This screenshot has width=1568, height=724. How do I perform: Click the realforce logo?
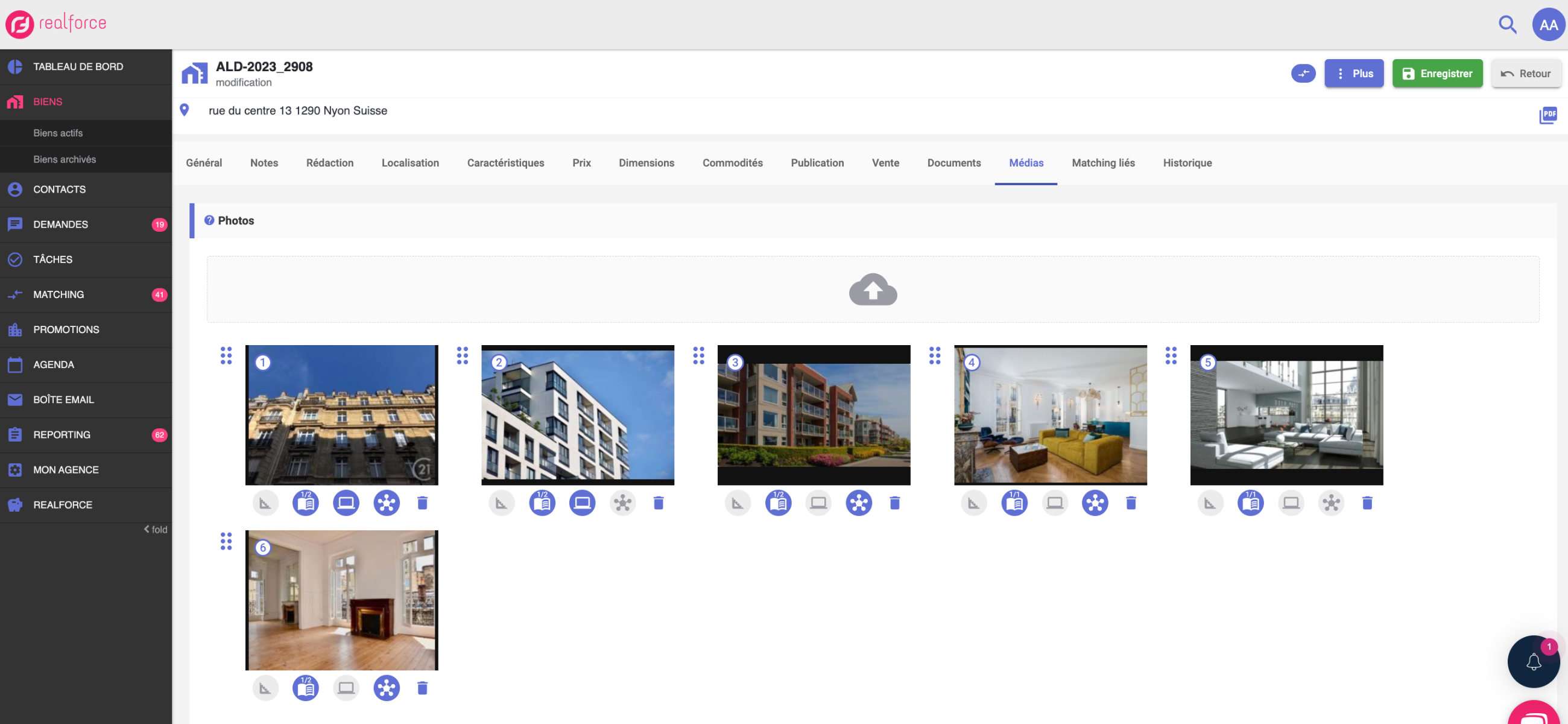point(56,24)
